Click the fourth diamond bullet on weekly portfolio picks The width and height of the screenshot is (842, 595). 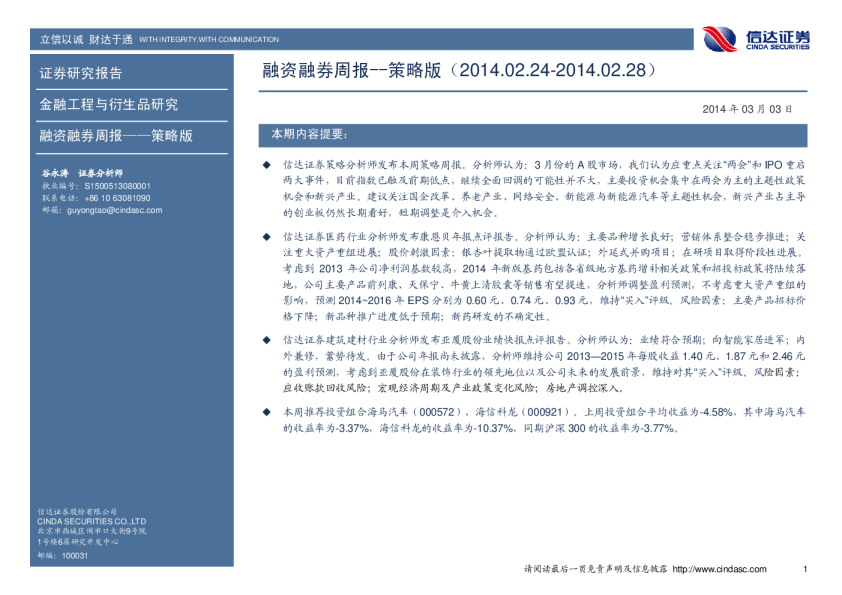[265, 413]
